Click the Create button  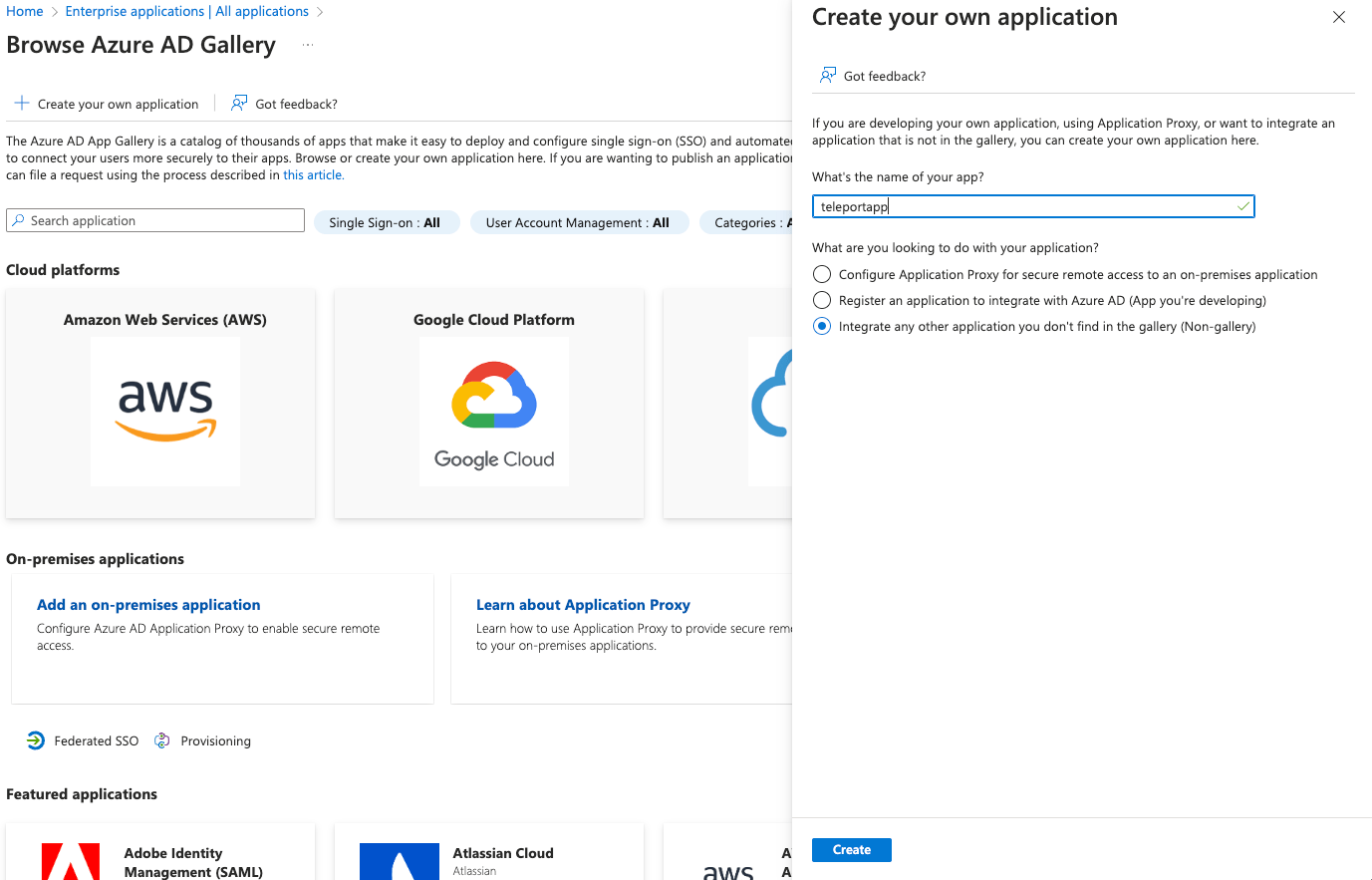[851, 849]
